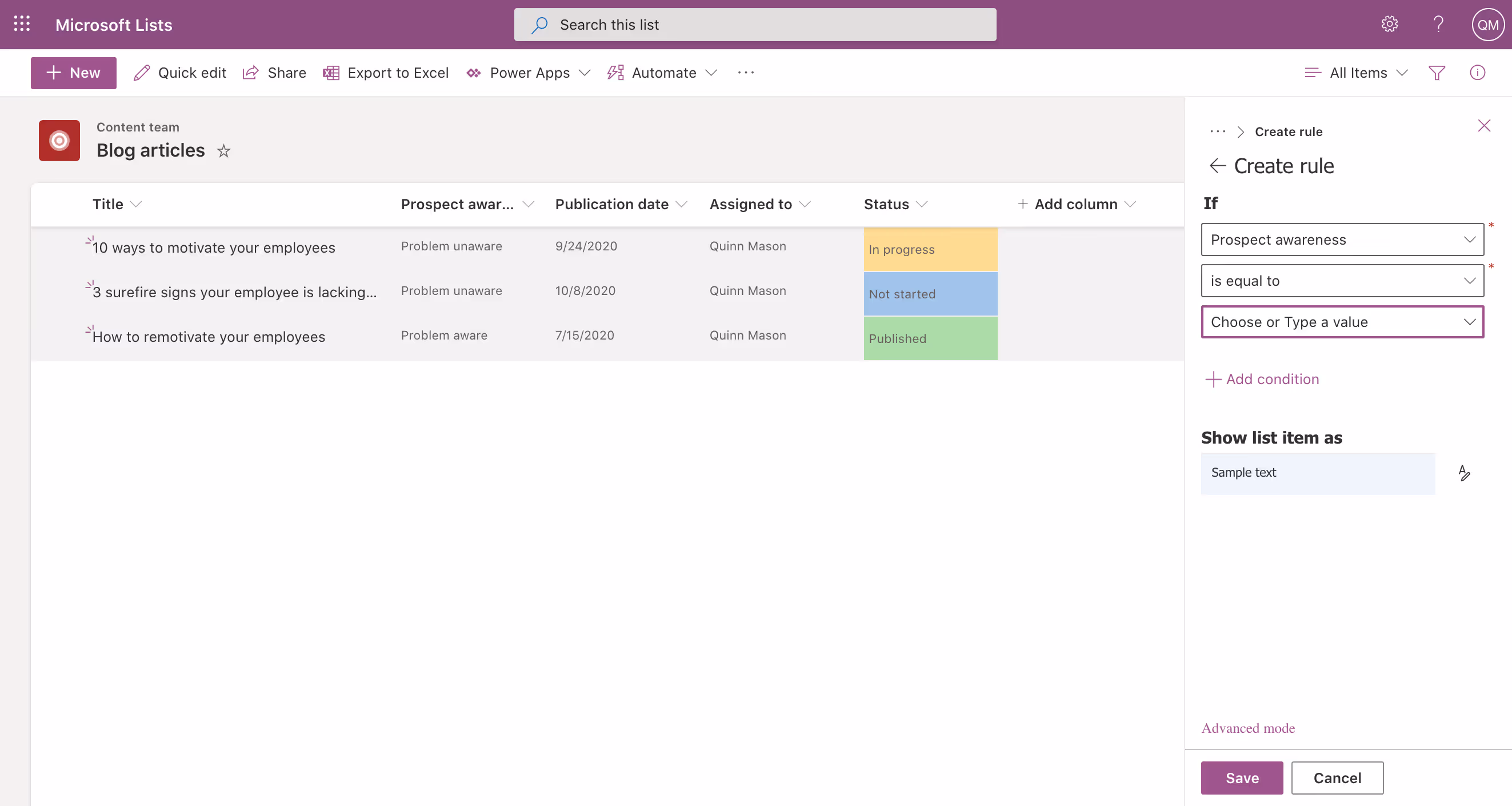
Task: Click the yellow In progress status cell
Action: [930, 249]
